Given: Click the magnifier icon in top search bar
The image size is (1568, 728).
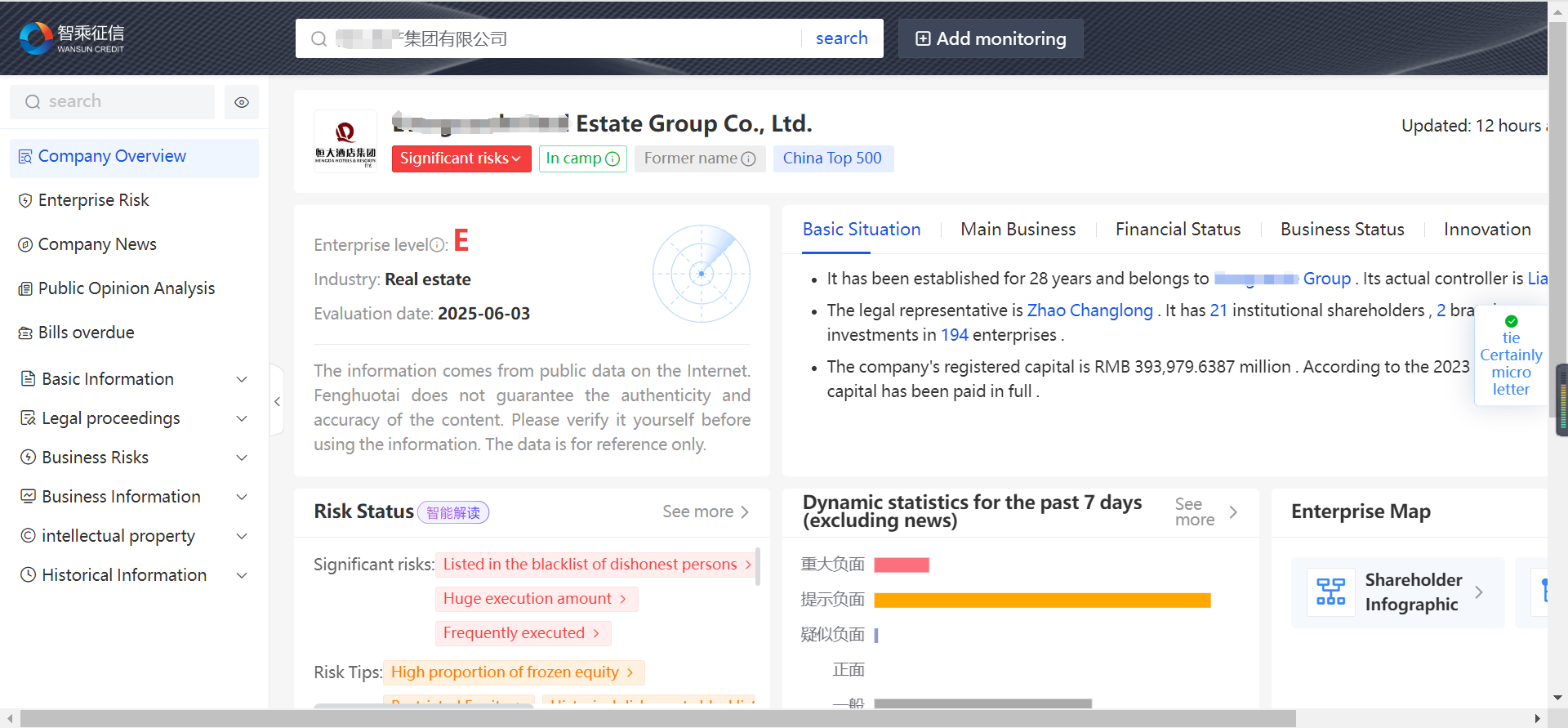Looking at the screenshot, I should [x=319, y=39].
